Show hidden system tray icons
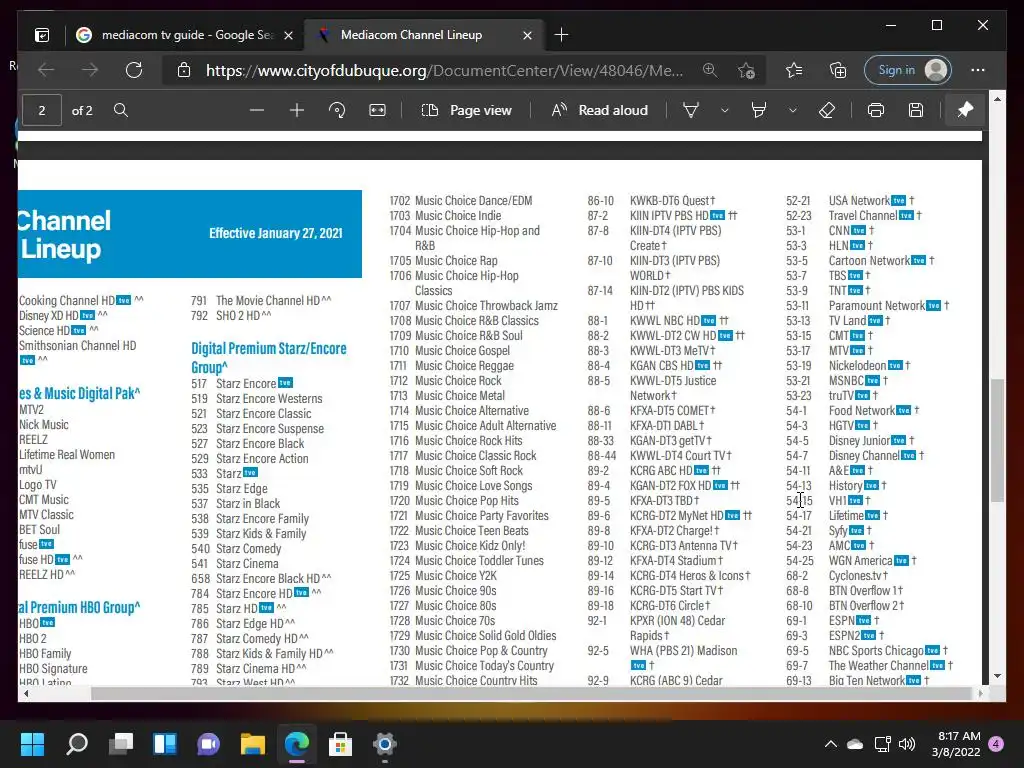 coord(830,744)
